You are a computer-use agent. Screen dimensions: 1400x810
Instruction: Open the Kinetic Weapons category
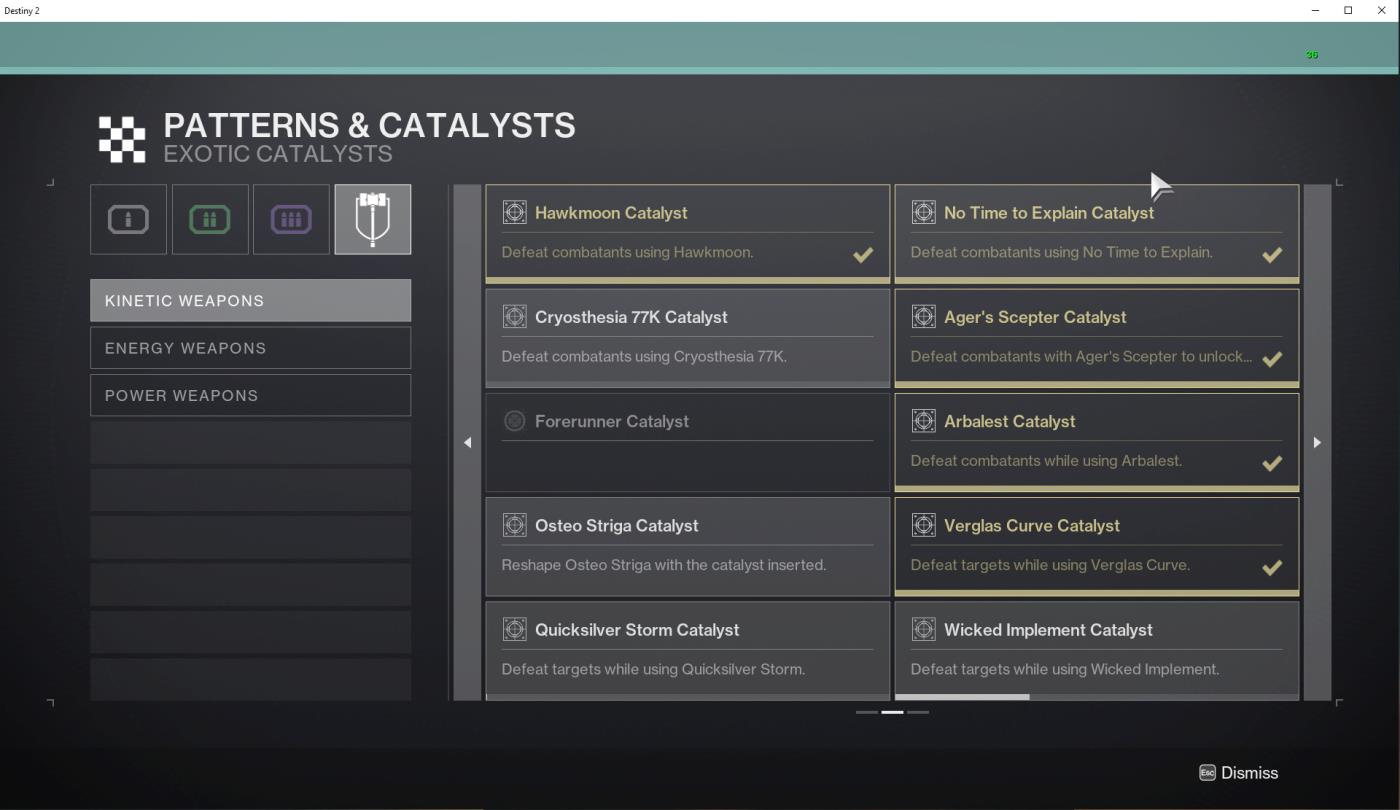tap(250, 301)
